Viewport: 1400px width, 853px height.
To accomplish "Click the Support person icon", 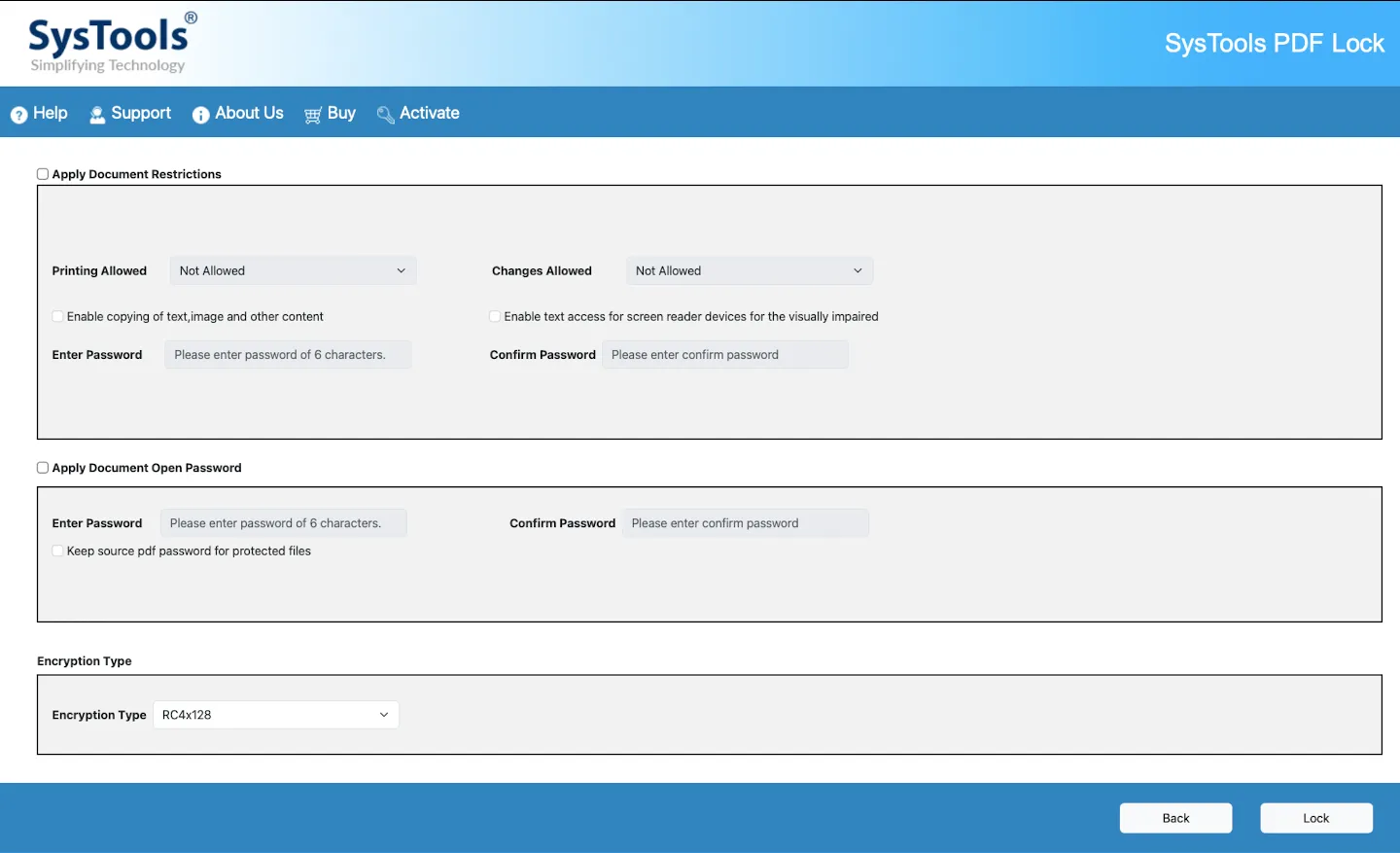I will click(x=97, y=115).
